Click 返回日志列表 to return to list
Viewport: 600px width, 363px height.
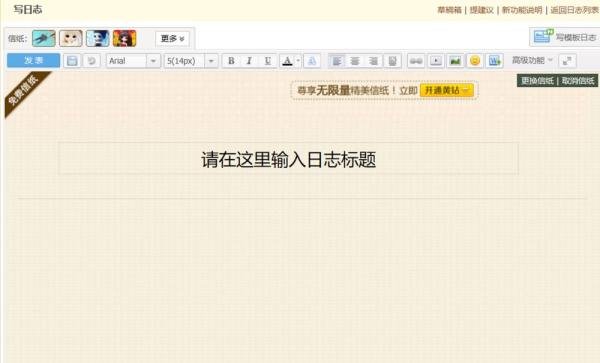click(x=574, y=10)
